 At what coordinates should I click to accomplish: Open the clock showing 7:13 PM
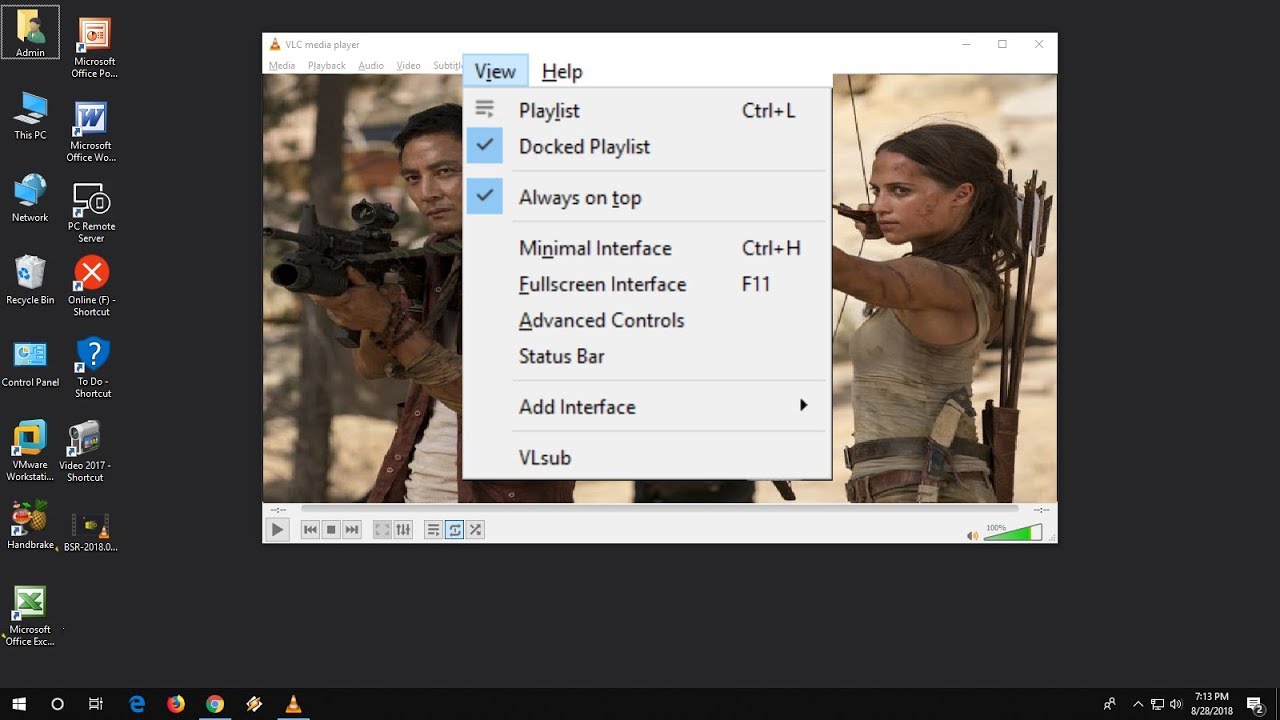point(1211,704)
